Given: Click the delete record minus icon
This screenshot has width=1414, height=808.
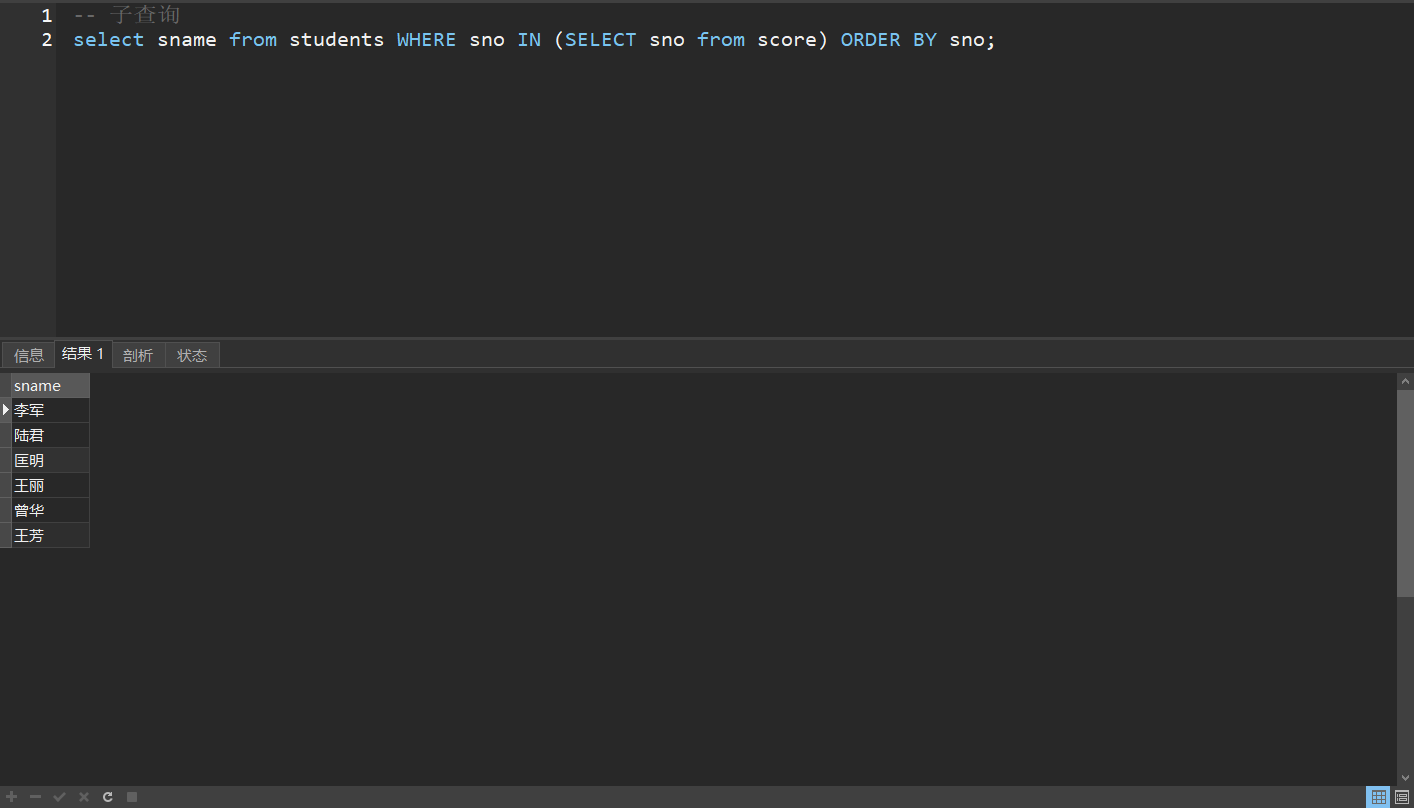Looking at the screenshot, I should (36, 797).
